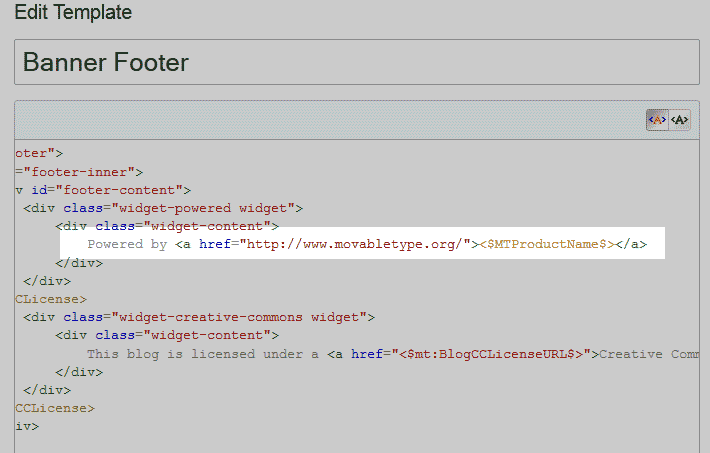
Task: Edit the Banner Footer template name field
Action: (x=357, y=62)
